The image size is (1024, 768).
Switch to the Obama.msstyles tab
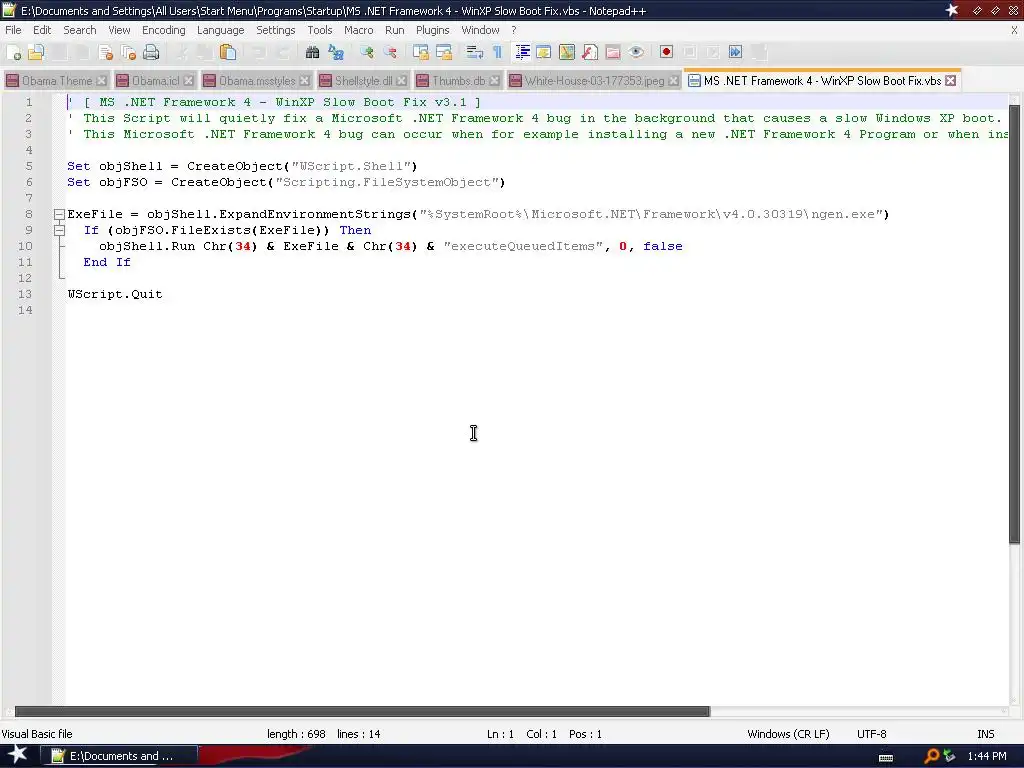[x=257, y=80]
